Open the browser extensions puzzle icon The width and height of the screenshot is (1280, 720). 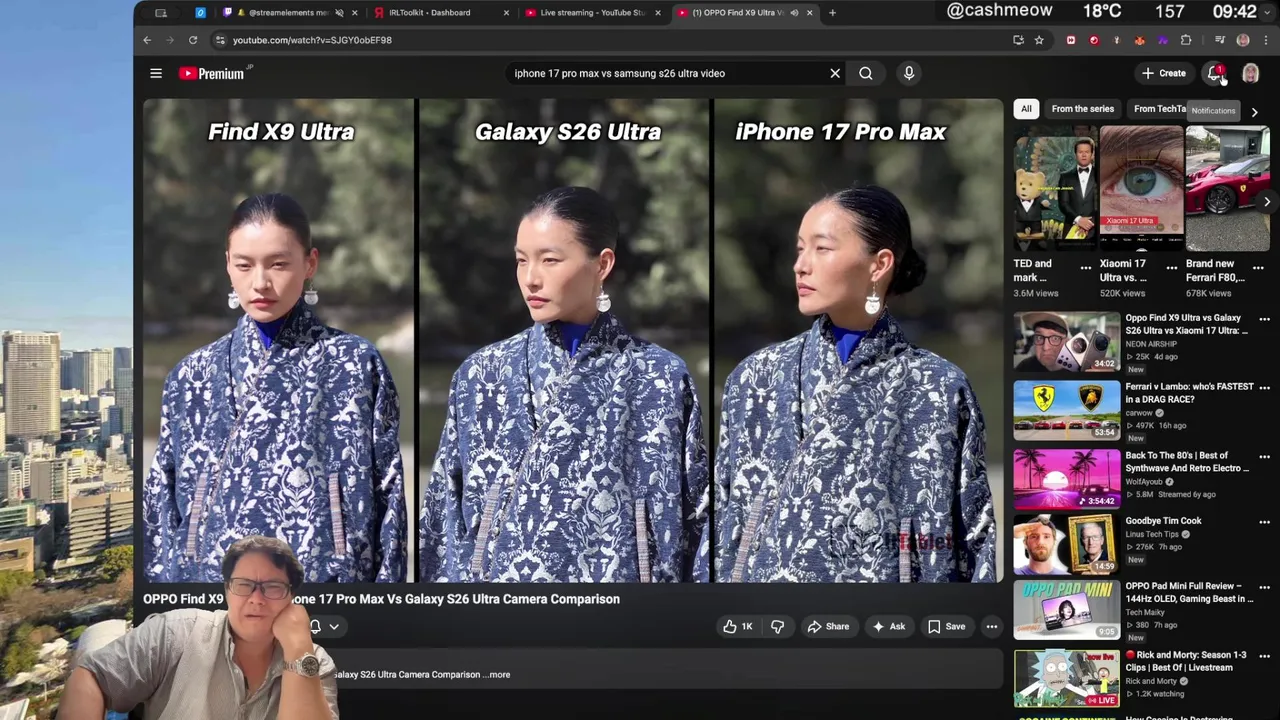click(x=1186, y=40)
